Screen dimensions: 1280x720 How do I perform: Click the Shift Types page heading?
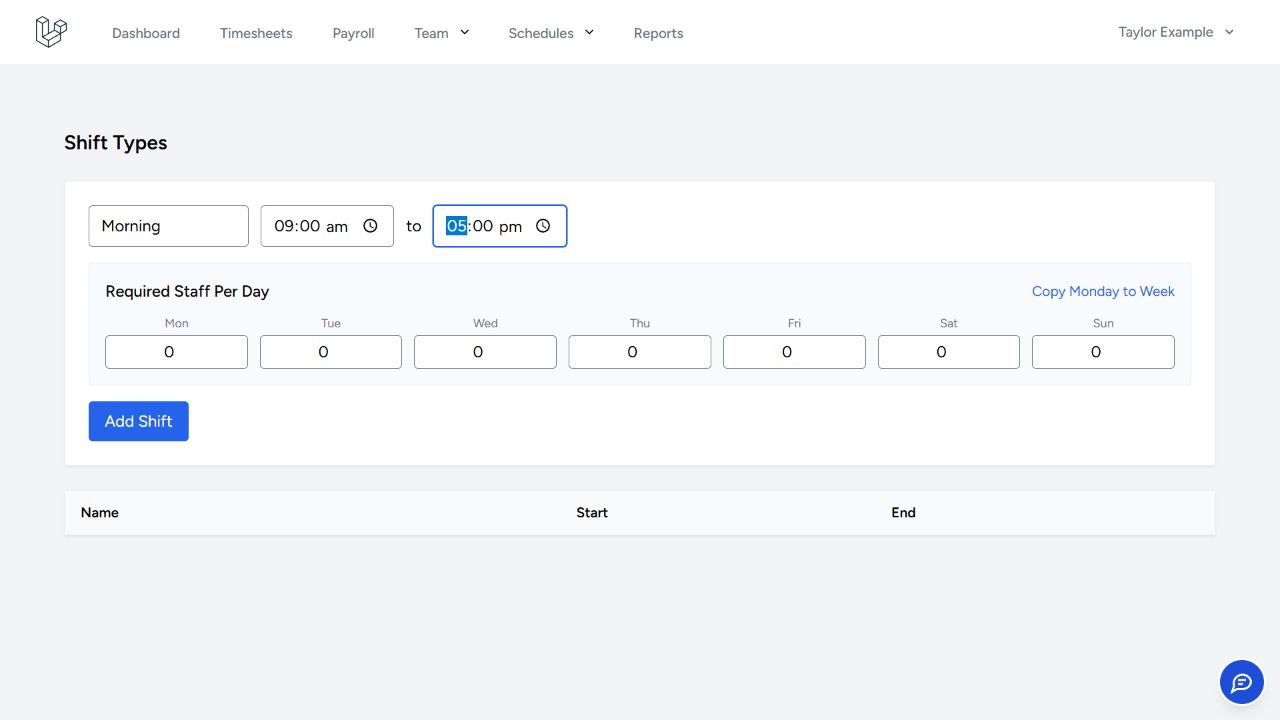pyautogui.click(x=116, y=143)
